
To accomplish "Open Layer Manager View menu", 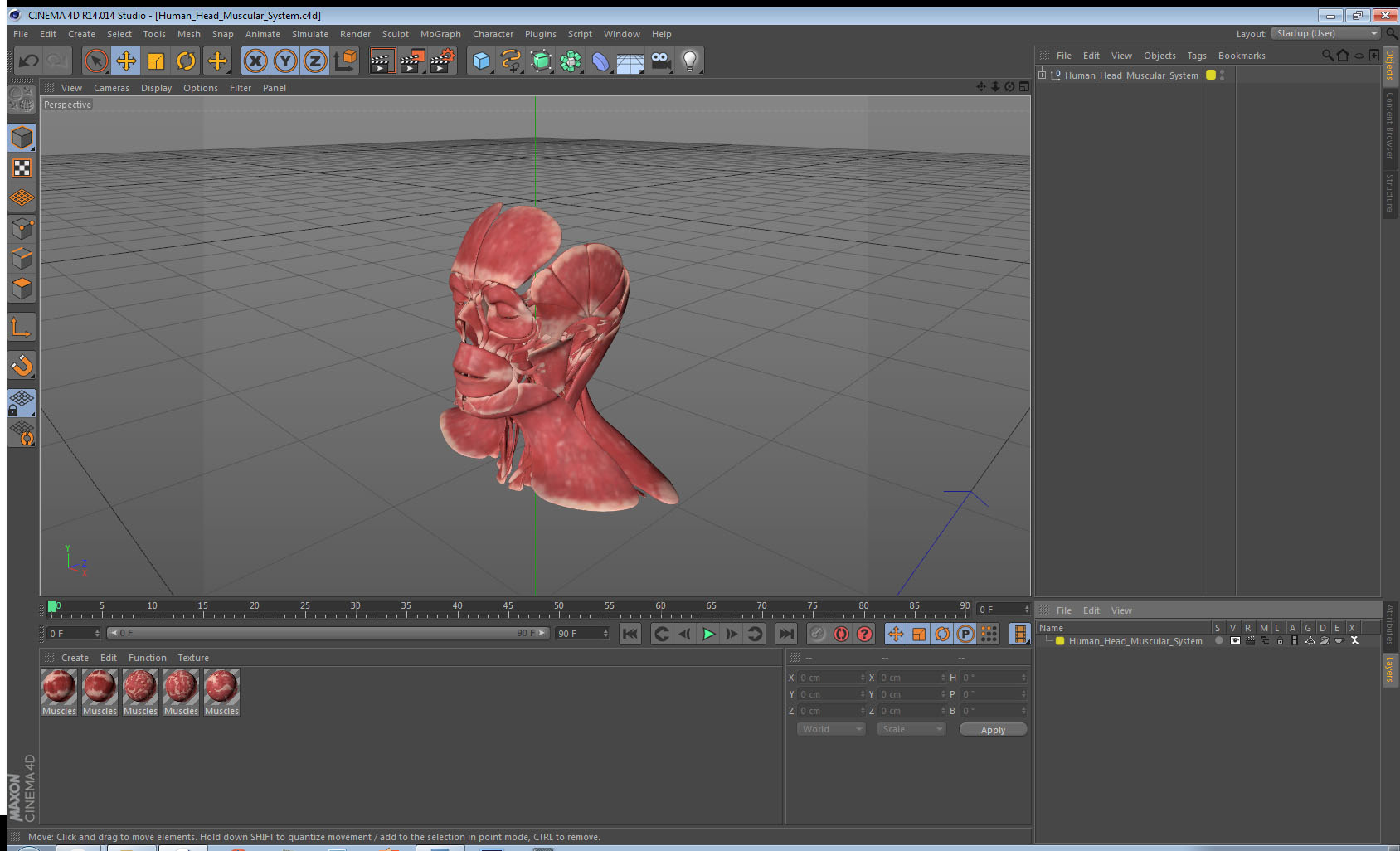I will pyautogui.click(x=1121, y=610).
